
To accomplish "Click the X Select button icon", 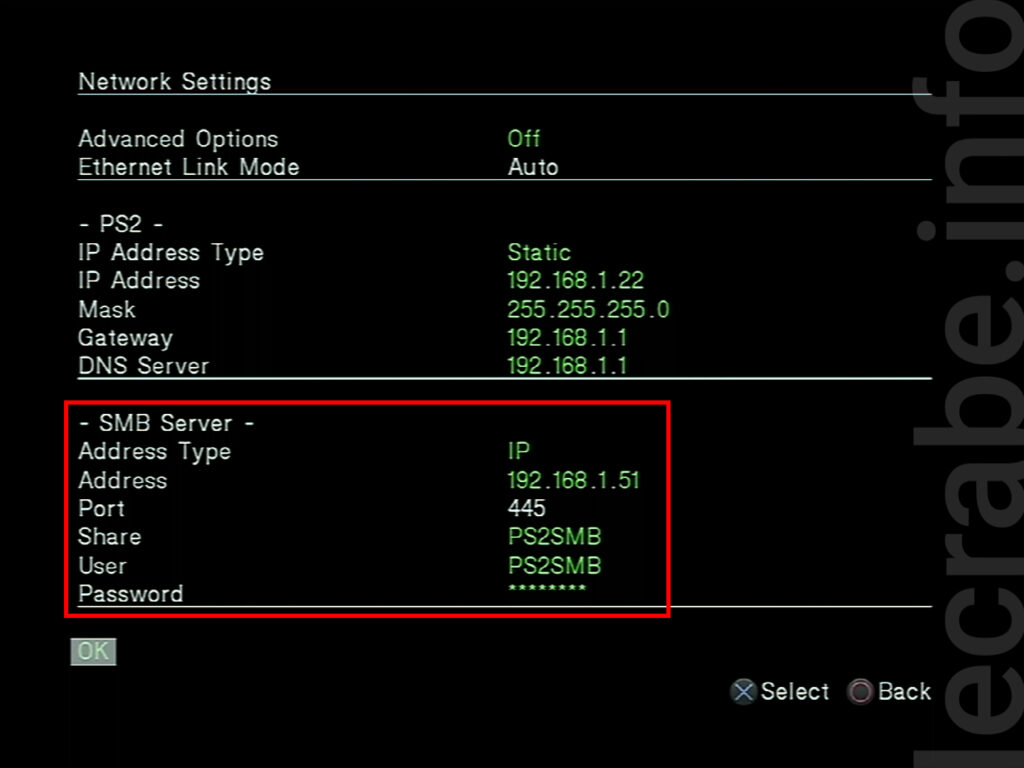I will (743, 691).
